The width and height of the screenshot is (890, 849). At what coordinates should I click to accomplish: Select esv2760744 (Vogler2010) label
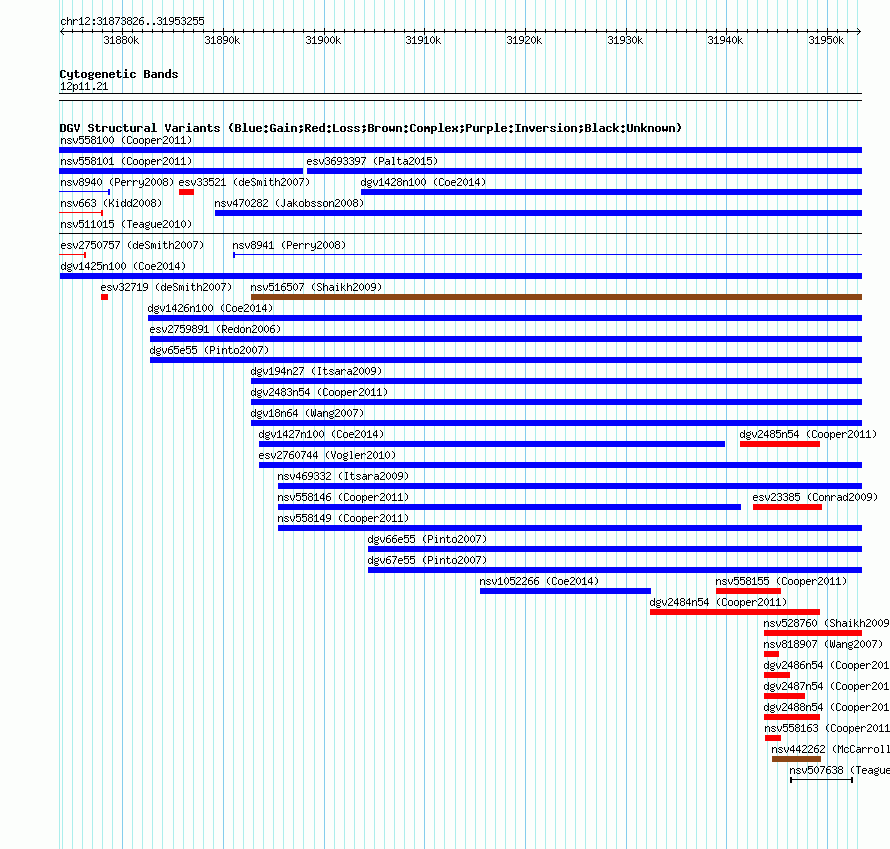[x=327, y=455]
